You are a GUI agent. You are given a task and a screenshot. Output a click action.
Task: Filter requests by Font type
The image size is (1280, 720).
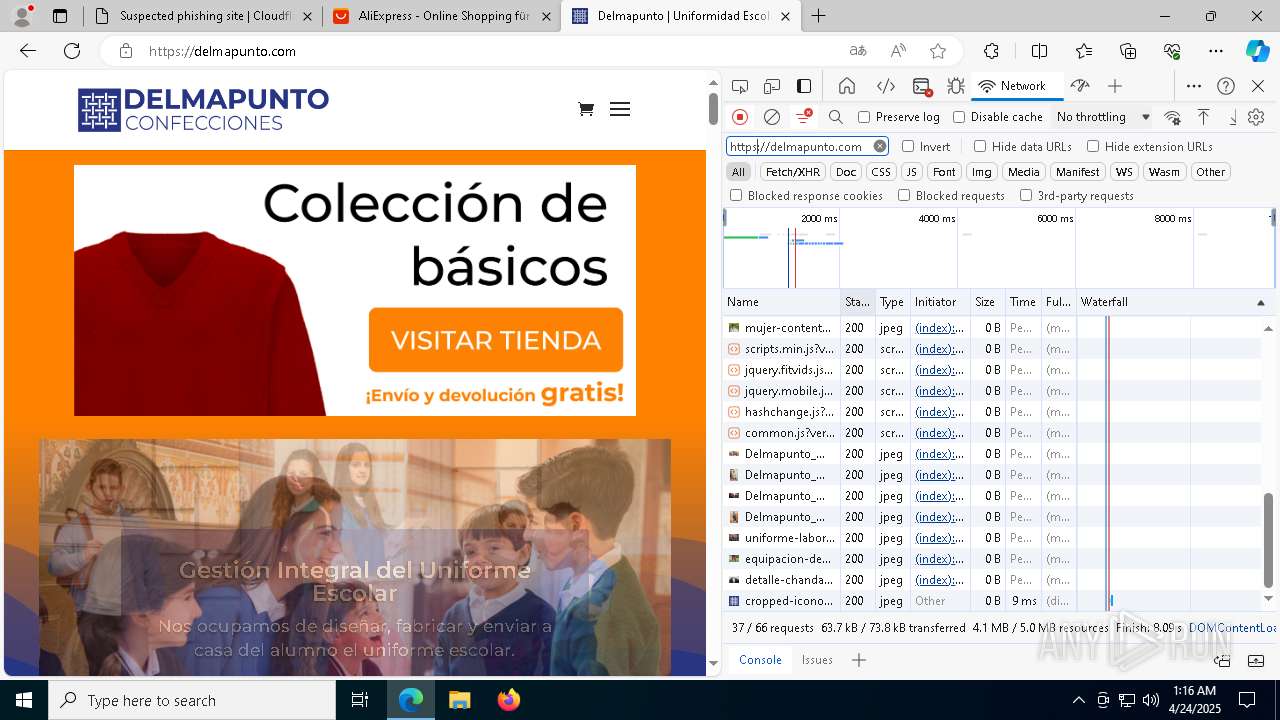[944, 172]
